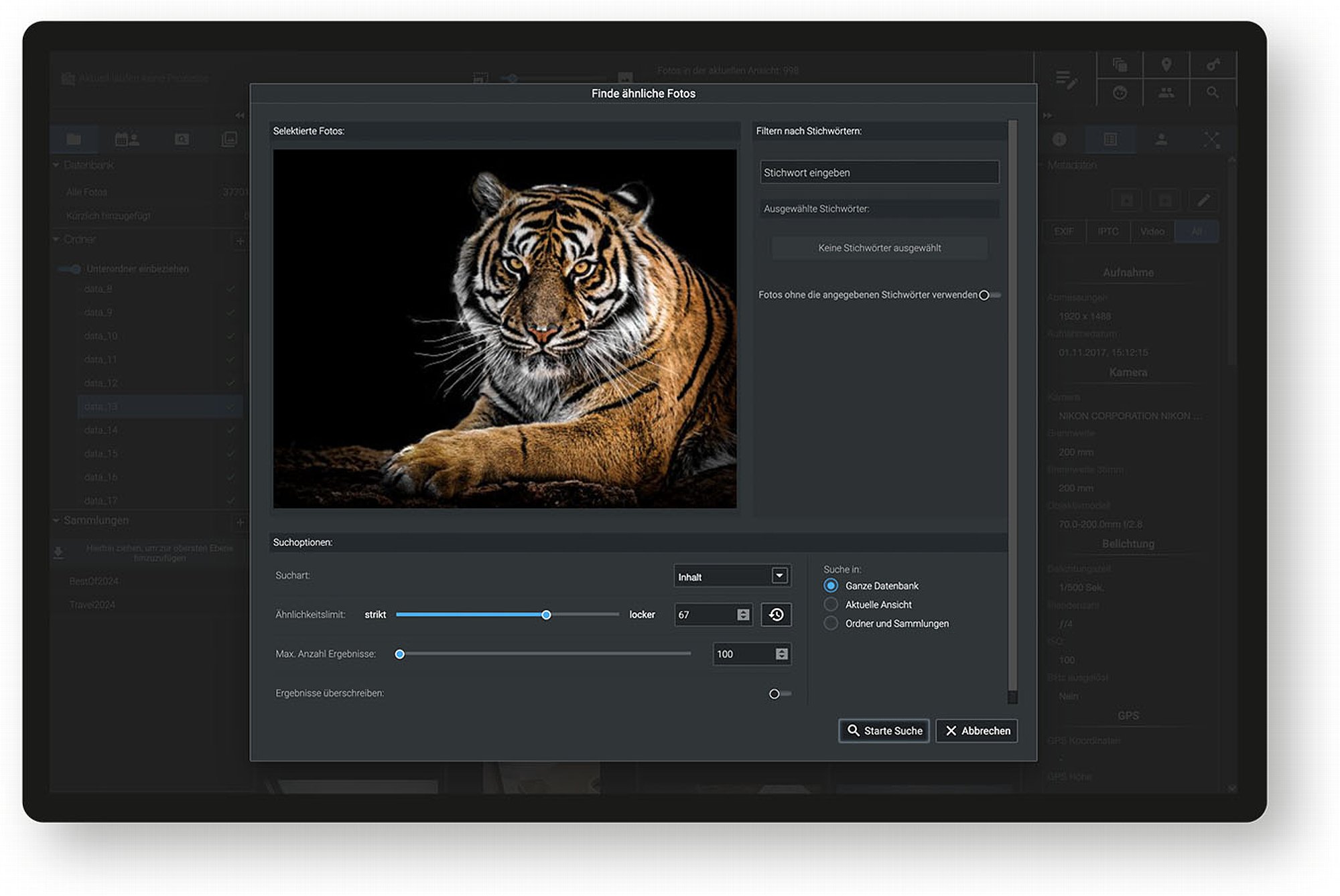Click the first framed icon under Metadaten
This screenshot has height=896, width=1340.
click(1127, 200)
